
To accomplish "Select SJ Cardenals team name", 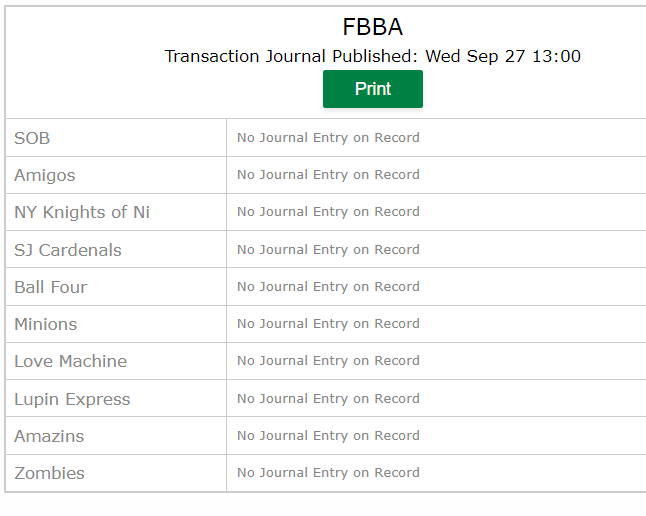I will click(68, 250).
